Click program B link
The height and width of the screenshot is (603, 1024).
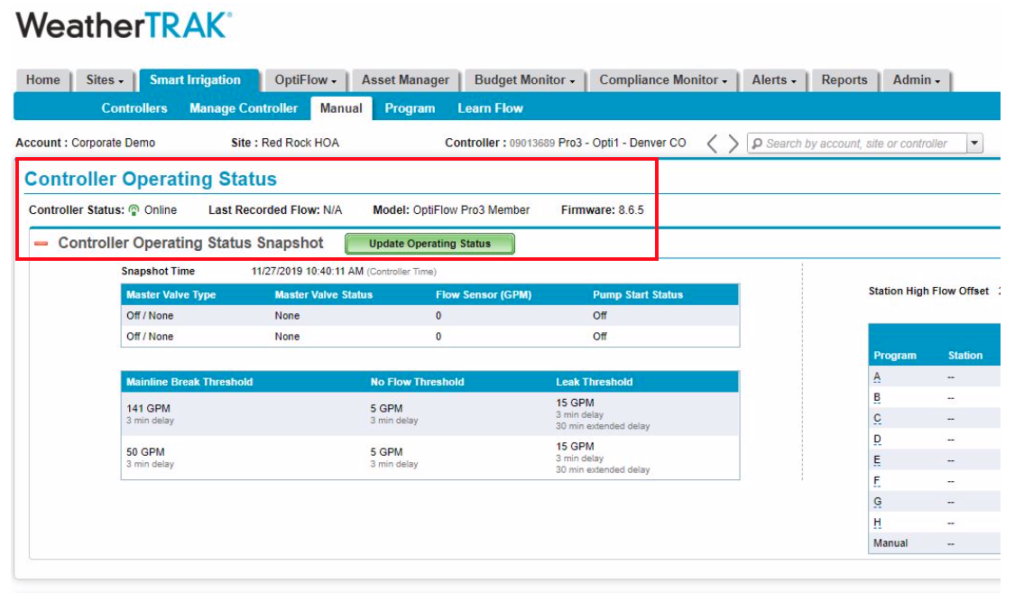877,398
